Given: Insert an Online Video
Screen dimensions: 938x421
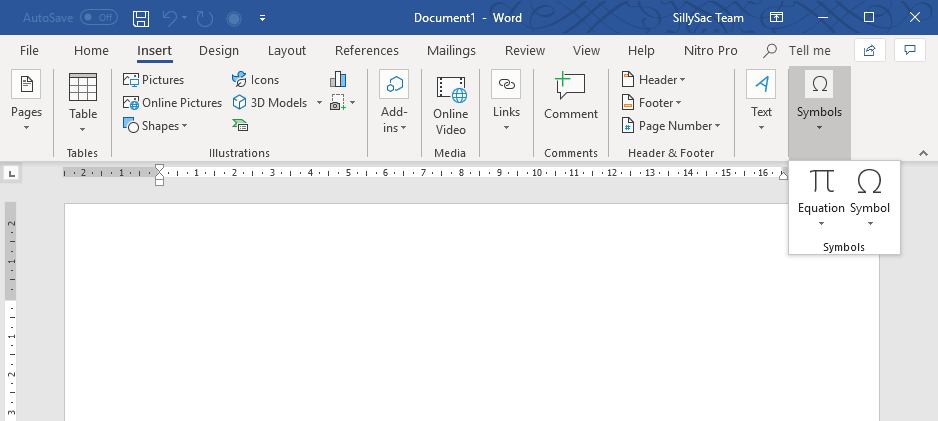Looking at the screenshot, I should (x=450, y=105).
